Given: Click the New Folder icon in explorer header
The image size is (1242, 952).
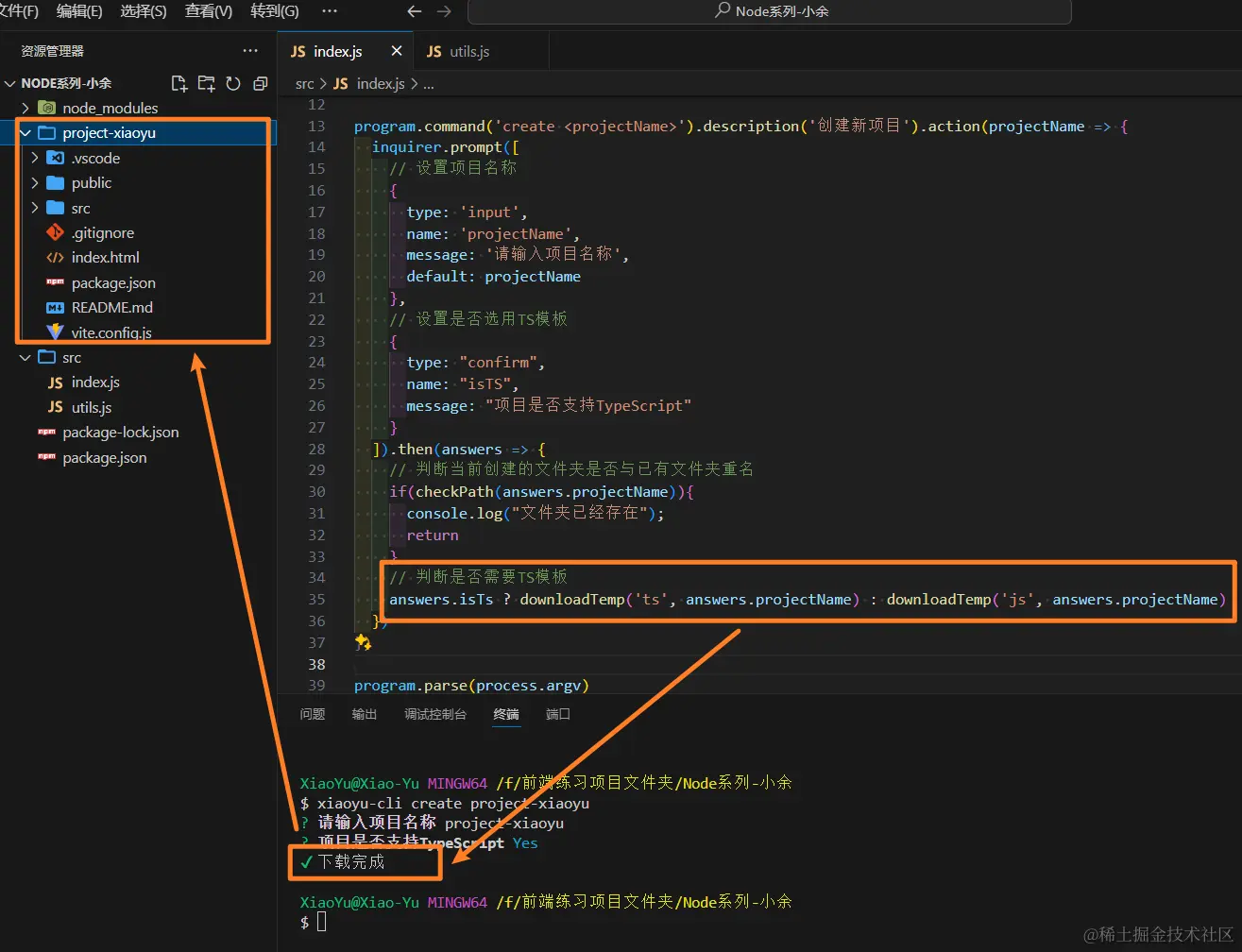Looking at the screenshot, I should coord(206,83).
